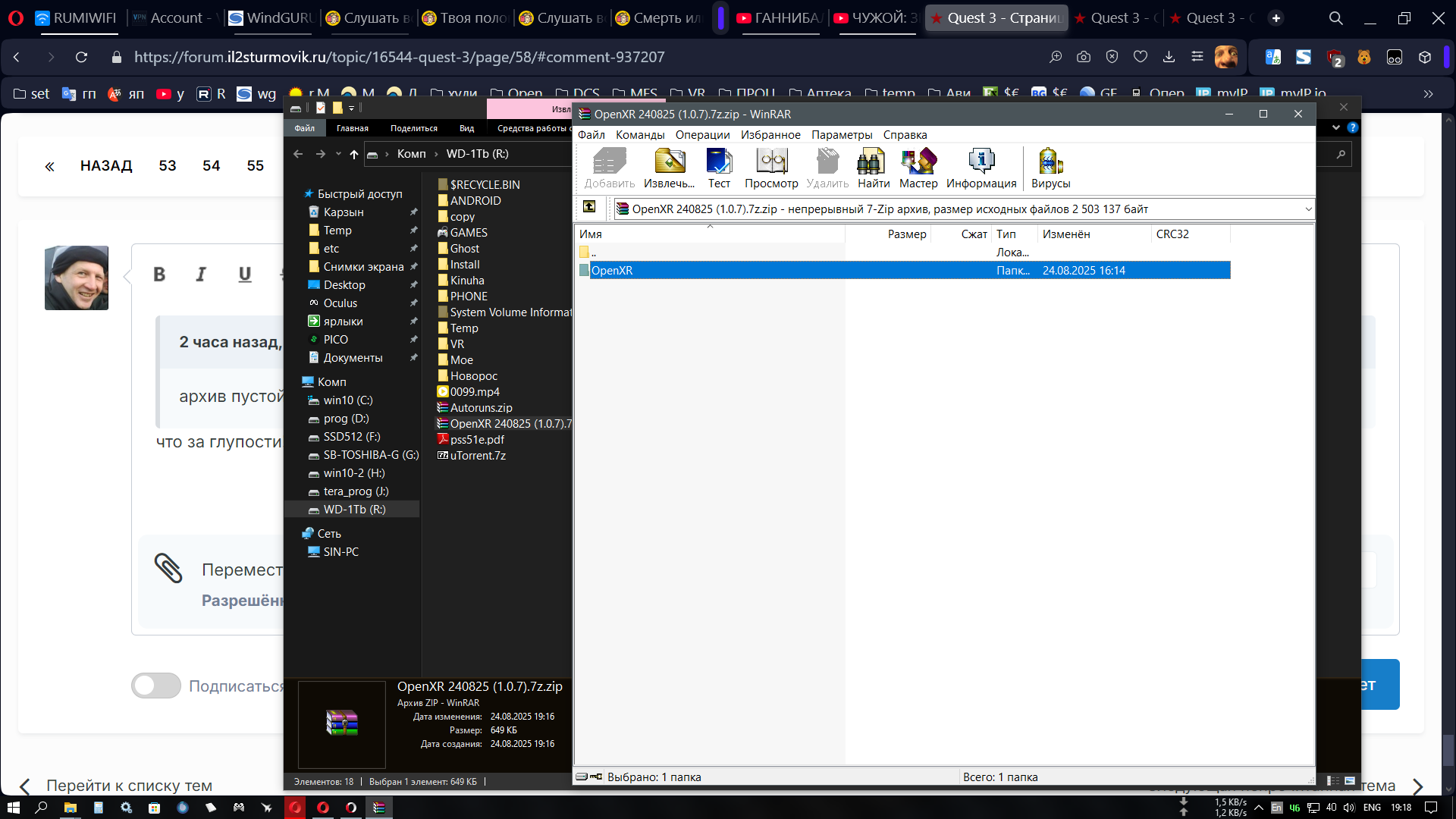
Task: Expand the WinRAR archive path dropdown
Action: coord(1308,209)
